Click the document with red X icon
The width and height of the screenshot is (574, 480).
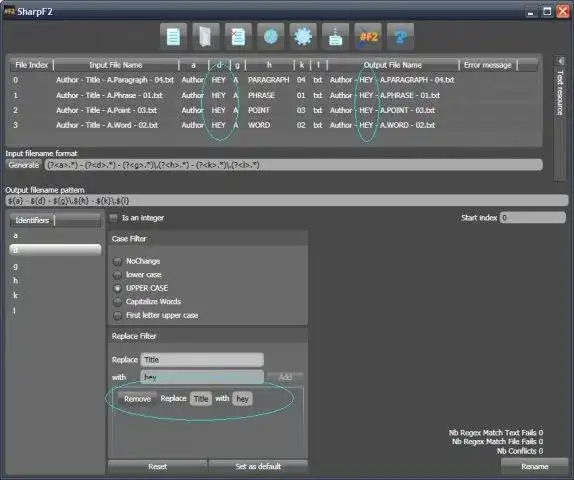(238, 37)
